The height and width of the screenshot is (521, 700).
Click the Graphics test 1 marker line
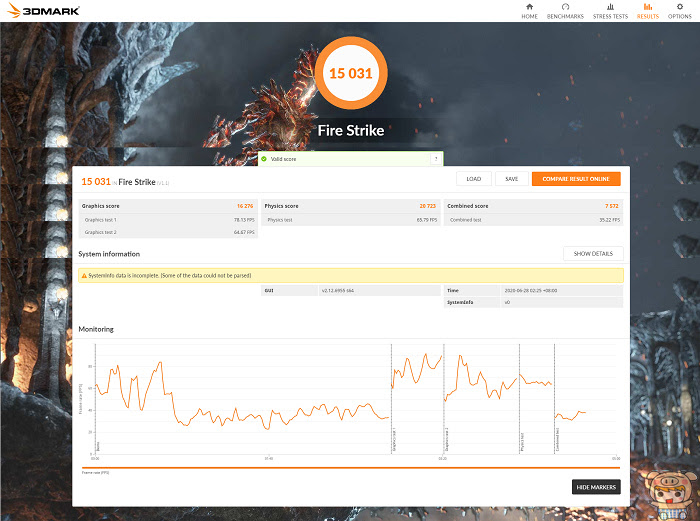[x=392, y=399]
